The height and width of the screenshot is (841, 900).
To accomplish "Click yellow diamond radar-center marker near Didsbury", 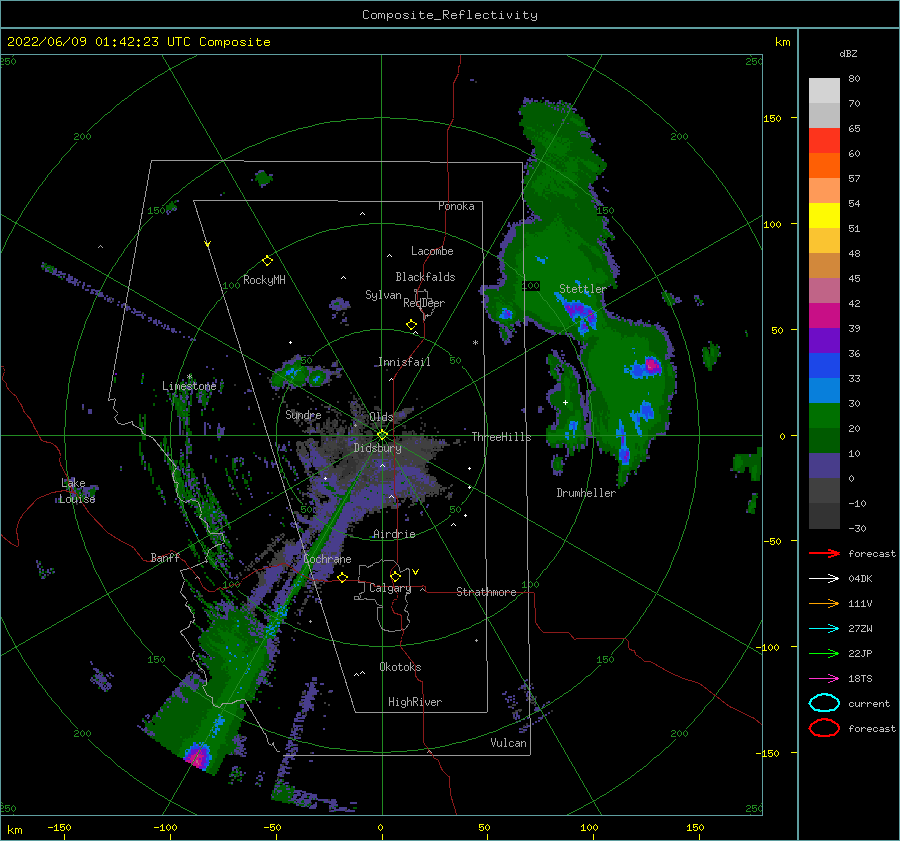I will [x=382, y=435].
